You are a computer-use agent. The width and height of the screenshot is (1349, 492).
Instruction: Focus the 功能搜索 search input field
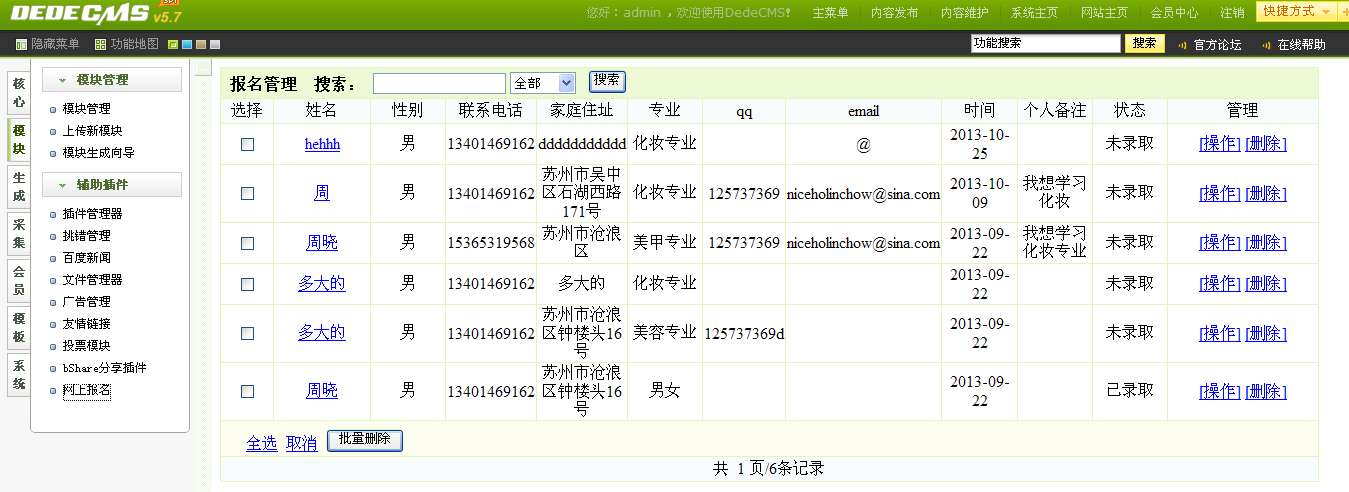click(x=1045, y=44)
